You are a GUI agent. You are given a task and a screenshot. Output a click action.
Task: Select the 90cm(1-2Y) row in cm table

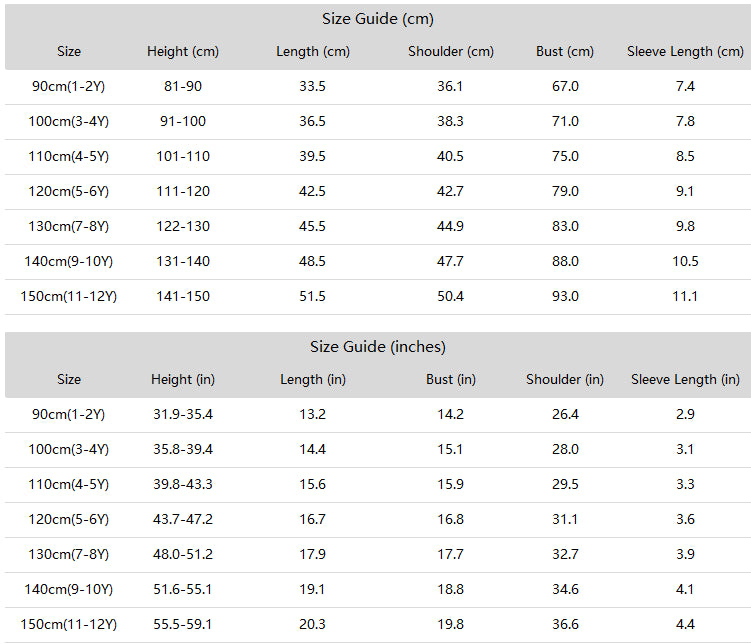click(378, 87)
